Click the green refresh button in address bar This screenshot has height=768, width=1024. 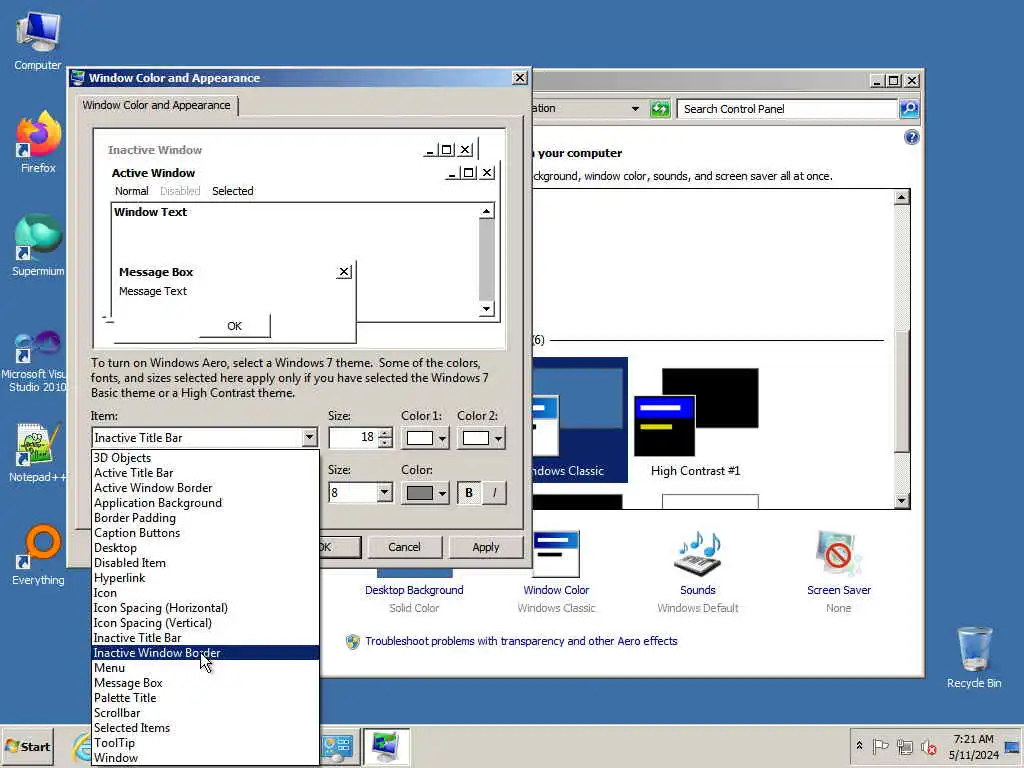660,108
